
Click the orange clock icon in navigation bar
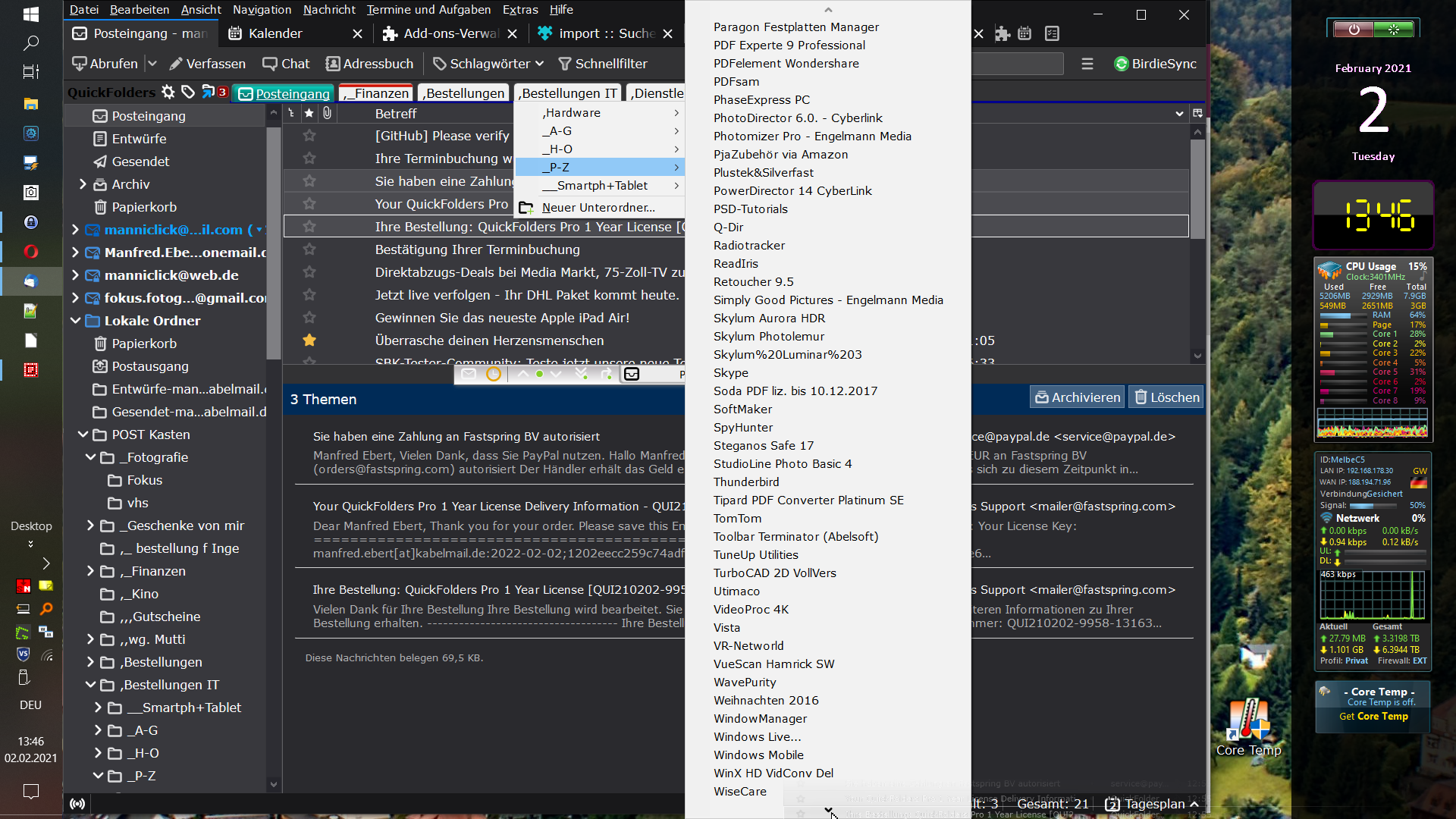click(494, 374)
